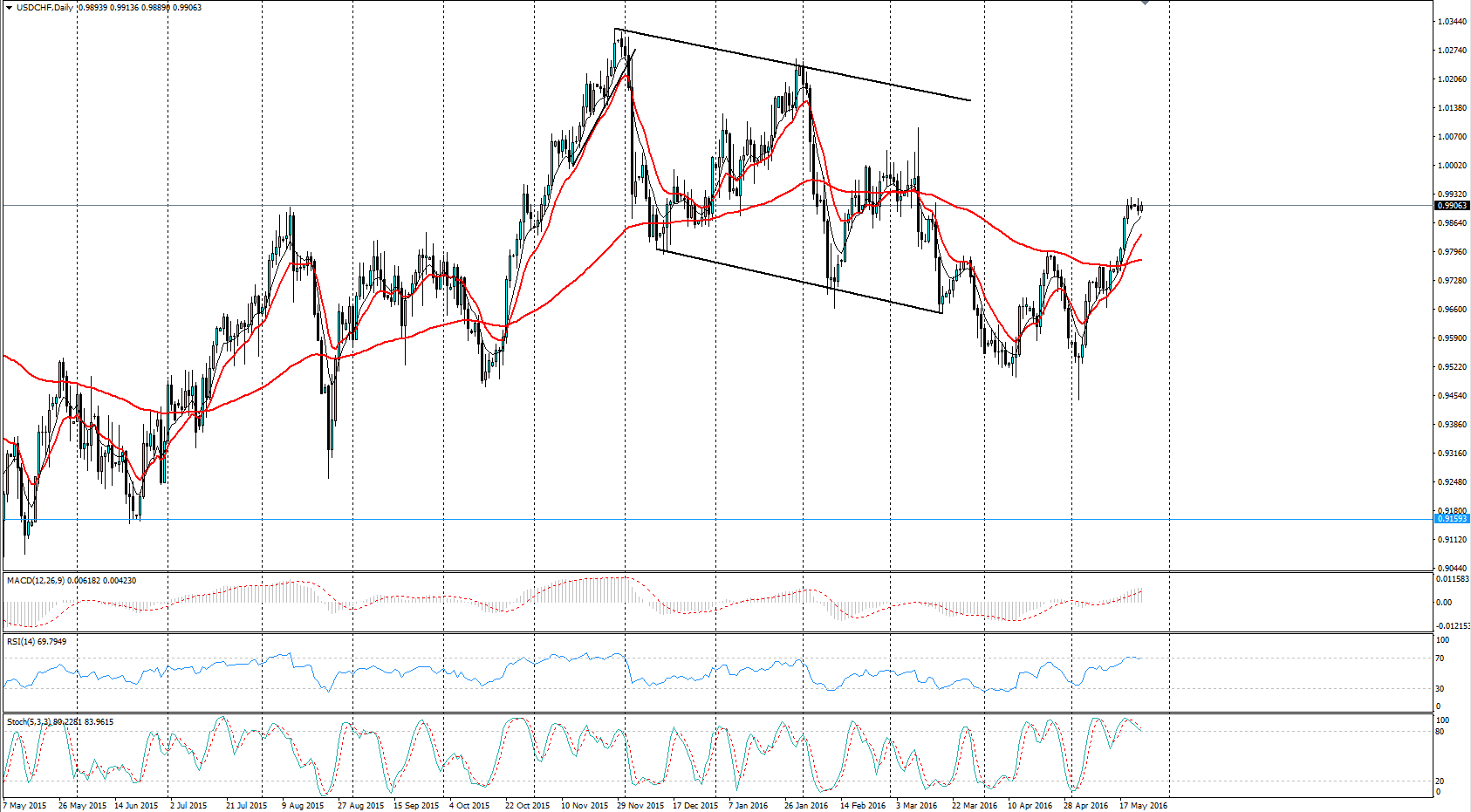Click the black current price tag 0.99063
This screenshot has height=812, width=1471.
tap(1452, 206)
